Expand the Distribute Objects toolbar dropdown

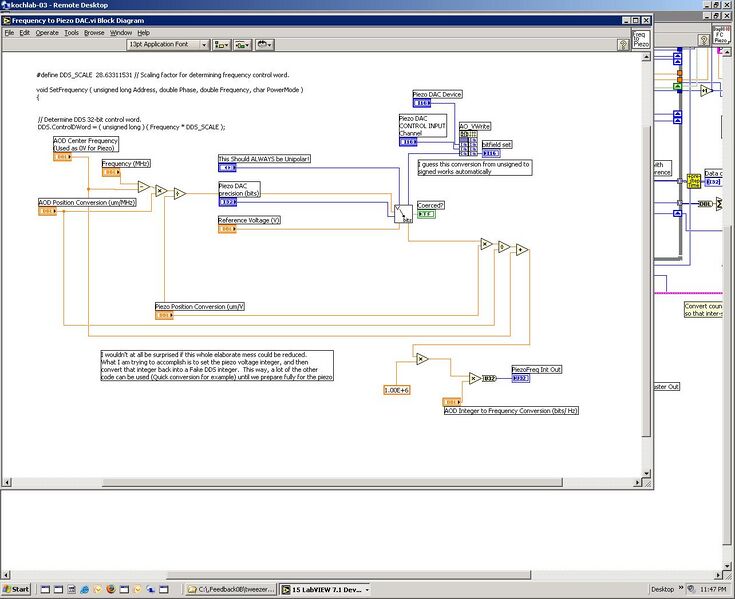click(243, 45)
